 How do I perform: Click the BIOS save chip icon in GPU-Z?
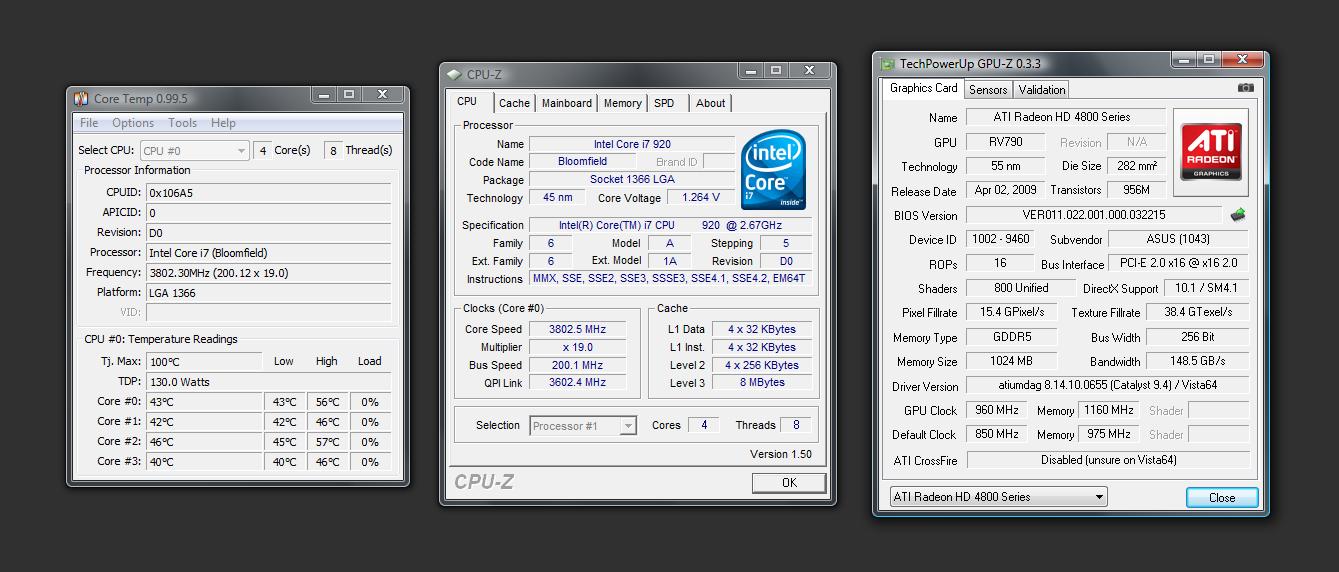pos(1238,214)
